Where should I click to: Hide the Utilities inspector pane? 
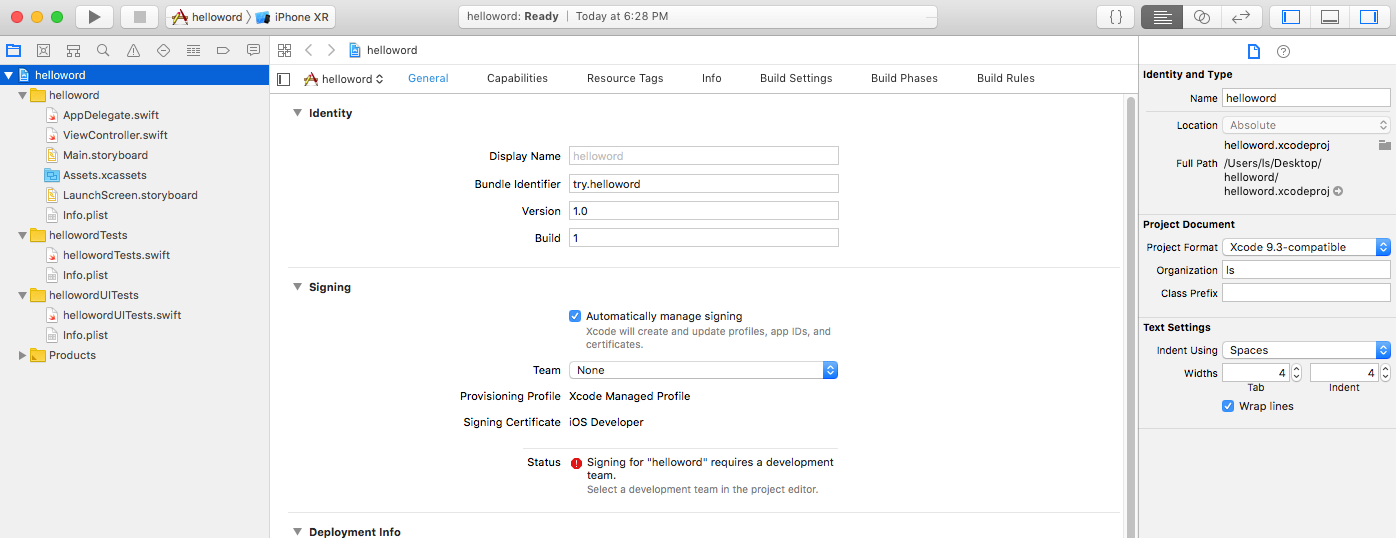pyautogui.click(x=1369, y=16)
